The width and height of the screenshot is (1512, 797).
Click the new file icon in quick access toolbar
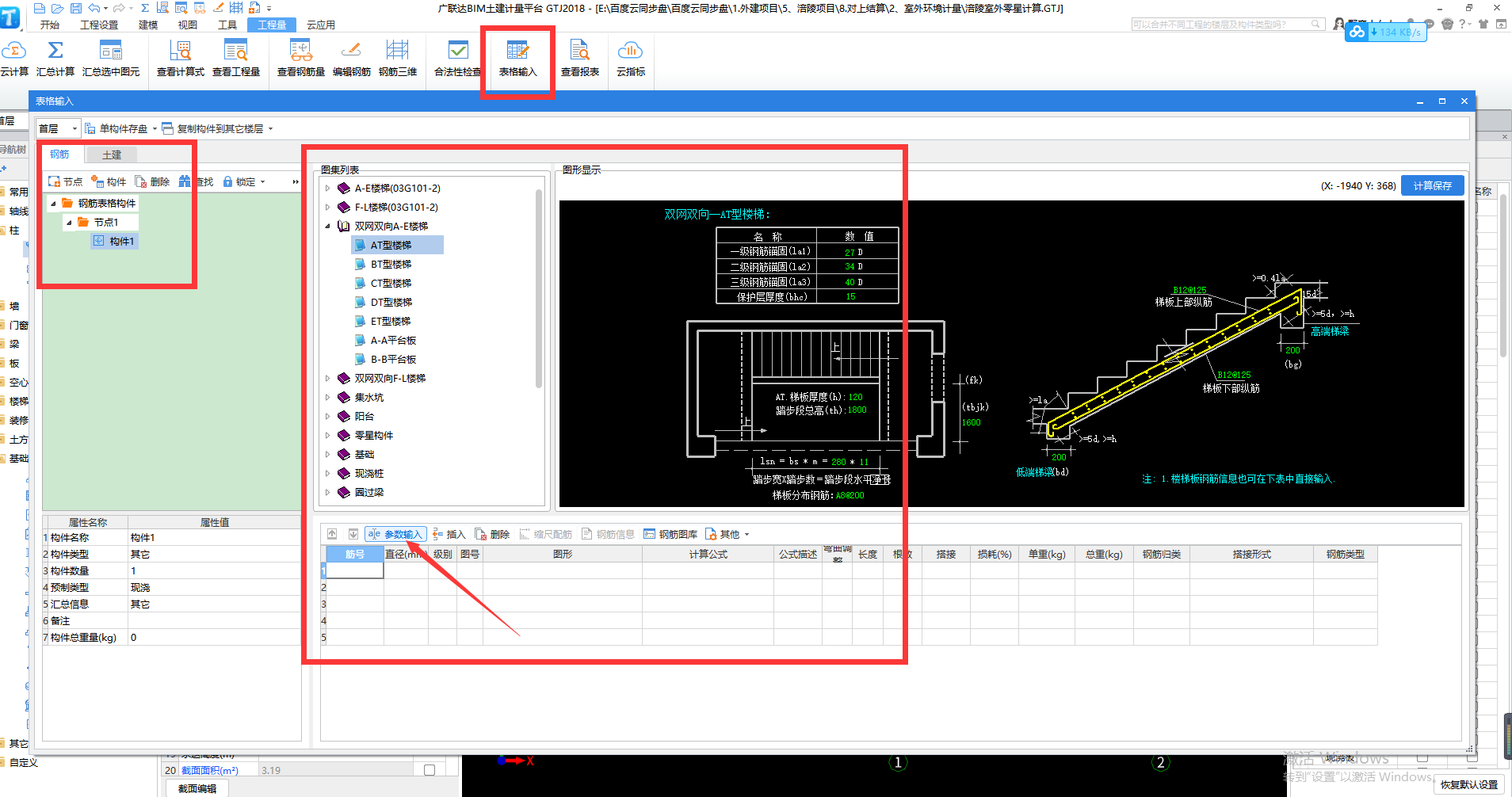(40, 8)
